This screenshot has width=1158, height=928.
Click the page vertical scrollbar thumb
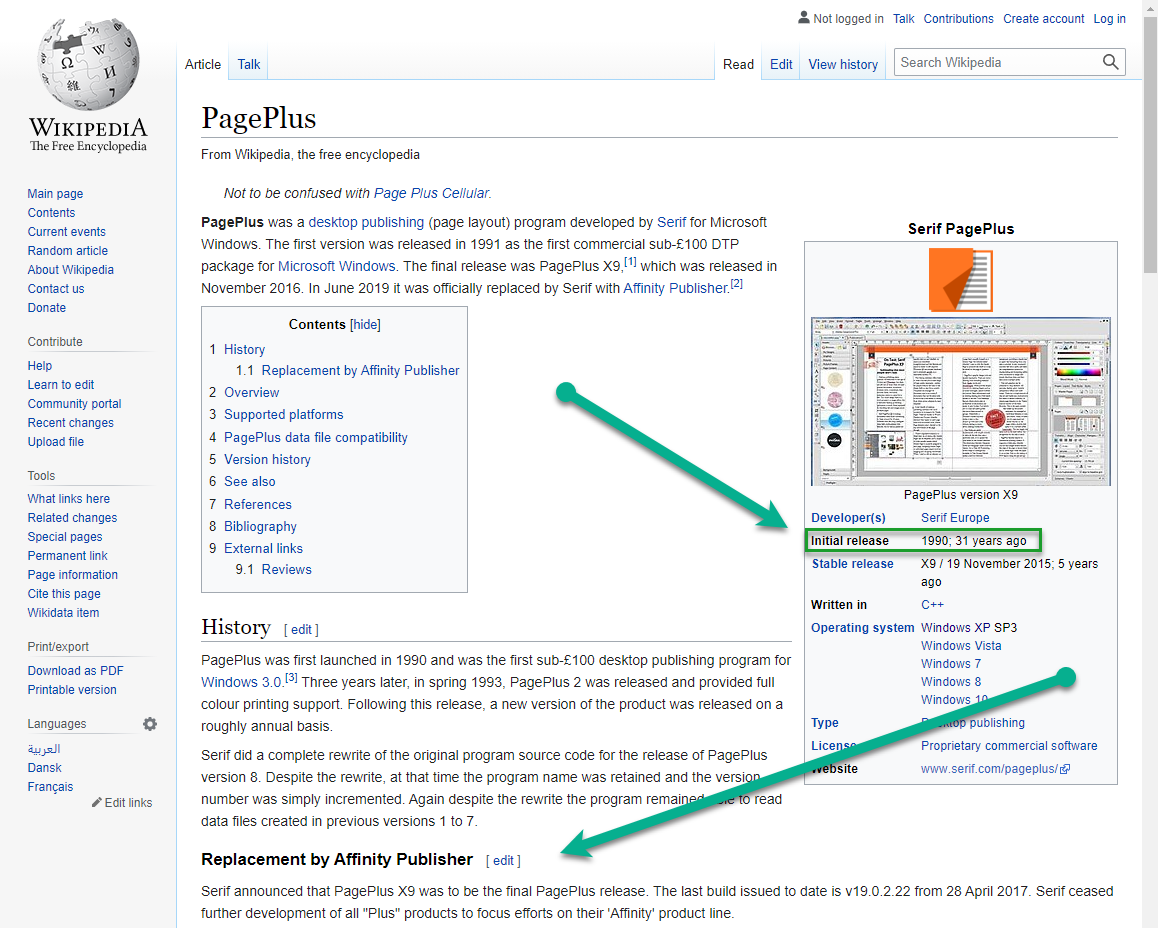pyautogui.click(x=1150, y=144)
